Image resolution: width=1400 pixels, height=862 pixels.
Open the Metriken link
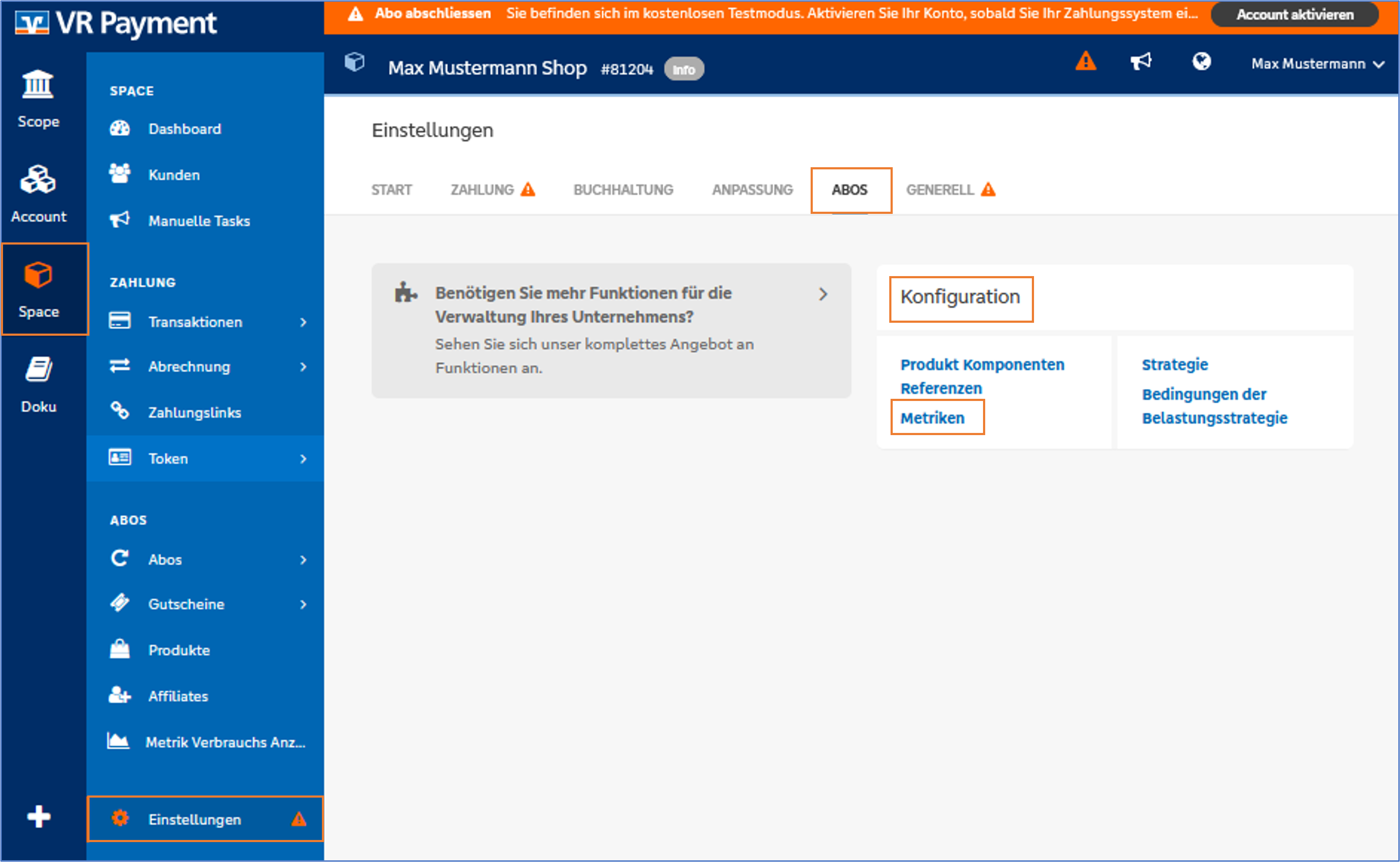(932, 418)
